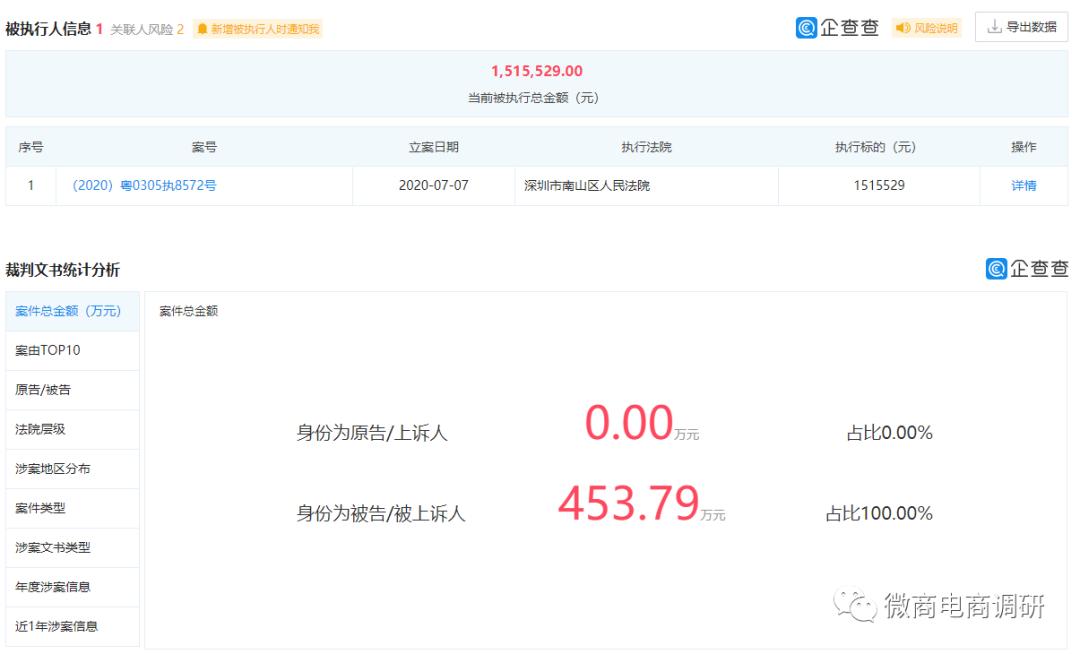Select the 近1年涉案信息 tab
The width and height of the screenshot is (1080, 654).
57,626
